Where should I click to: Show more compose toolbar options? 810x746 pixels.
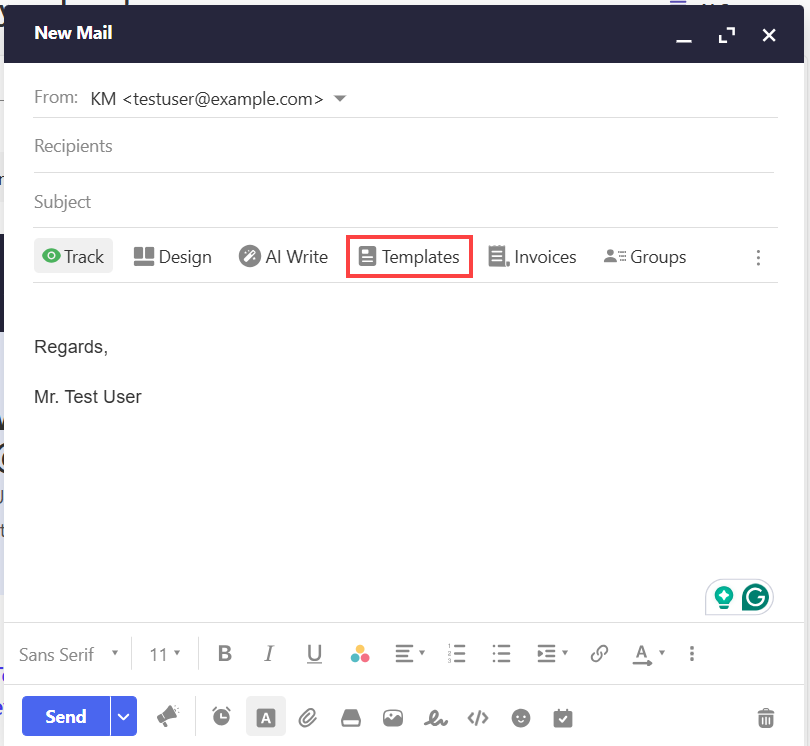pyautogui.click(x=758, y=257)
